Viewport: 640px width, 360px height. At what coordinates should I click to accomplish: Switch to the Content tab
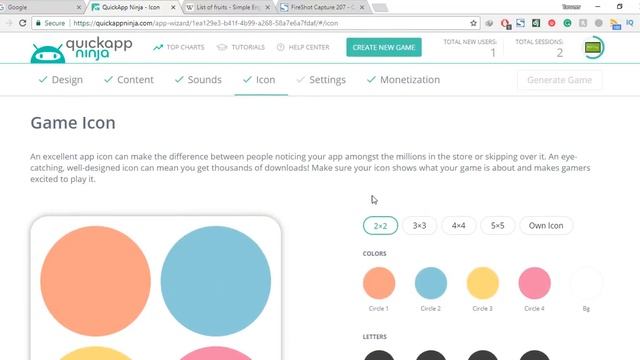click(129, 80)
